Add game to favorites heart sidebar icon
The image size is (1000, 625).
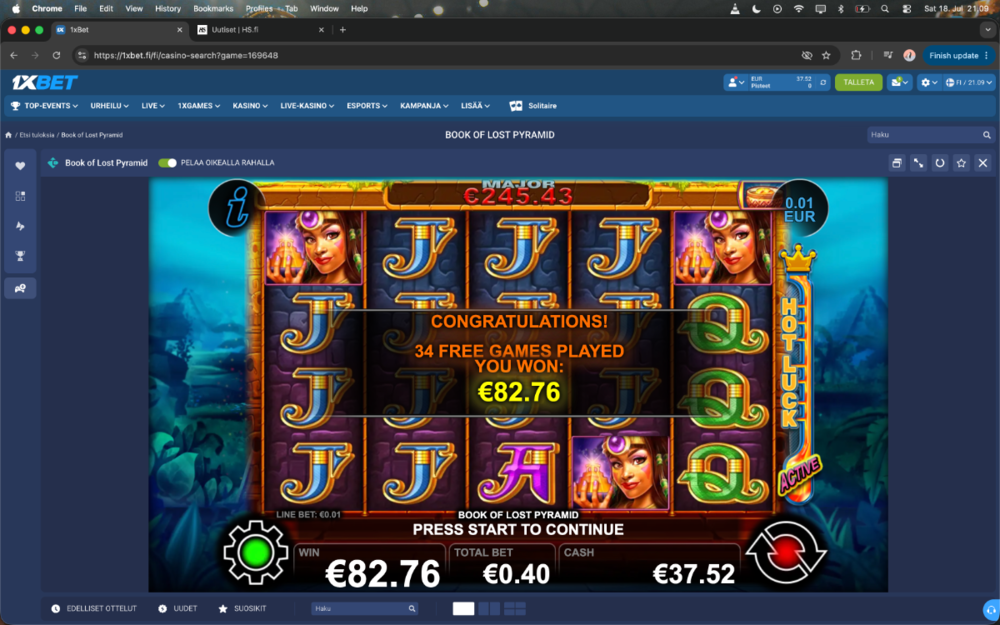click(x=20, y=166)
